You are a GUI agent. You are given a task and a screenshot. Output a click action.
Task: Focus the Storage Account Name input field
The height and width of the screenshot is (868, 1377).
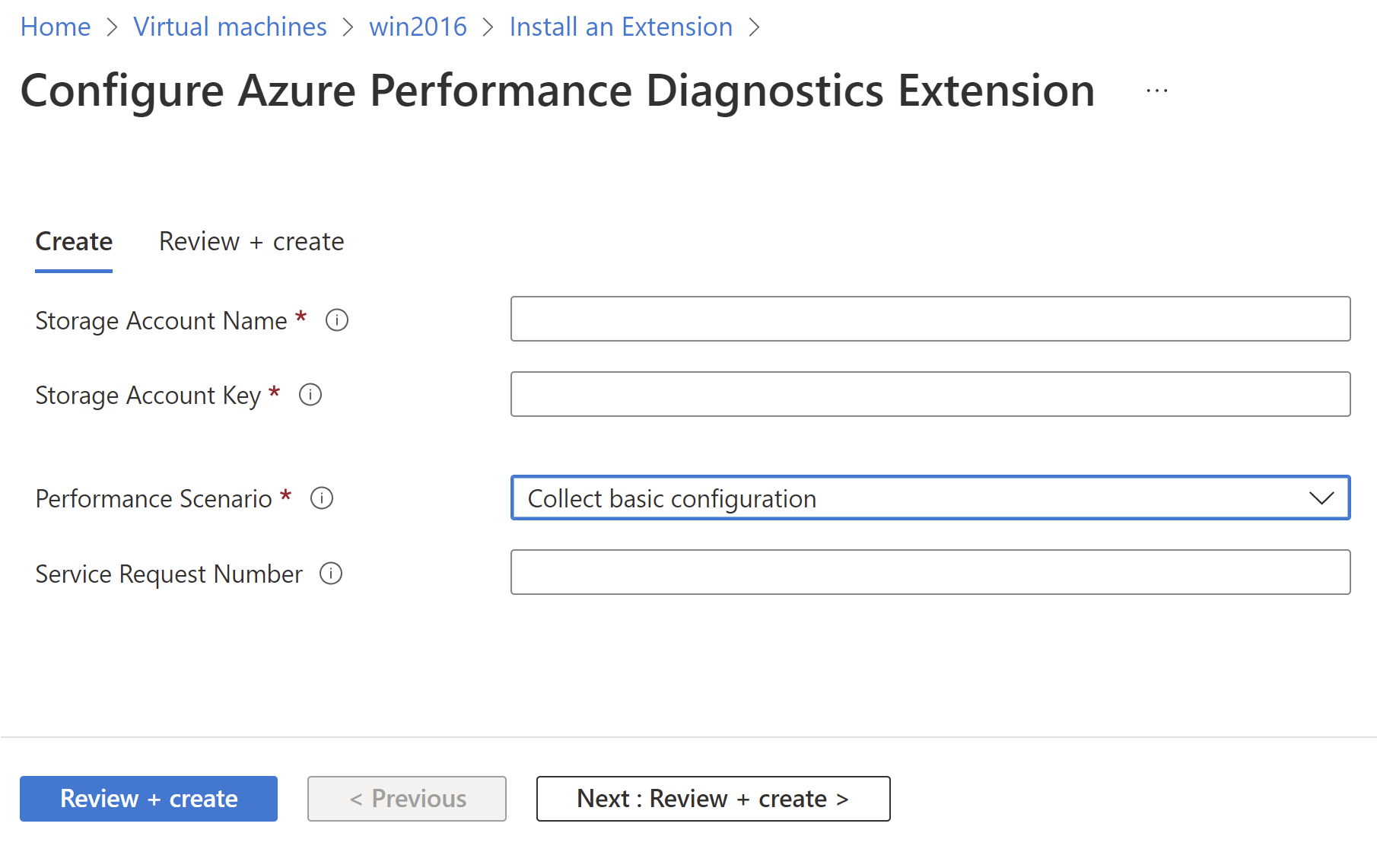[930, 319]
